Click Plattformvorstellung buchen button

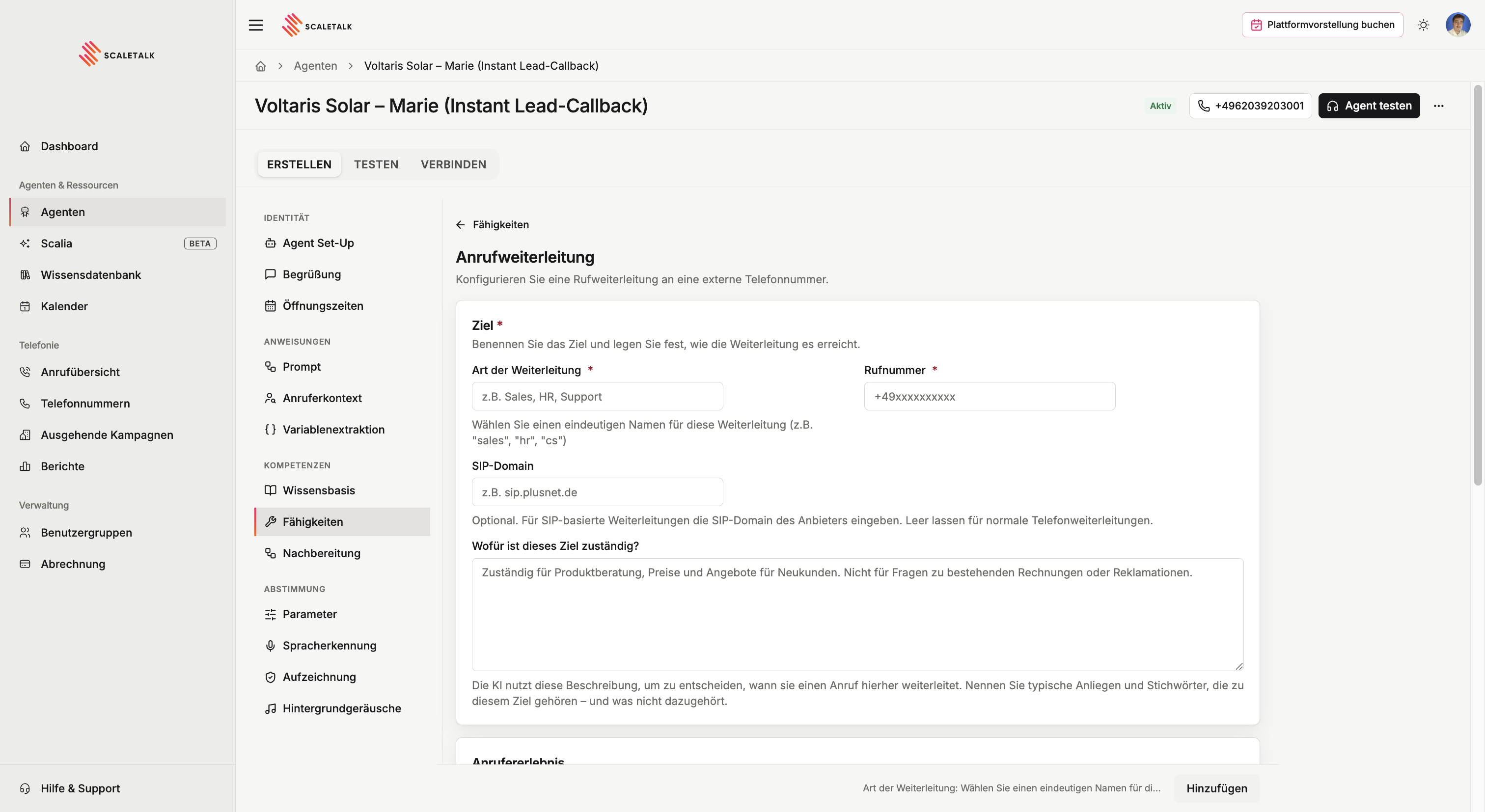(x=1322, y=25)
